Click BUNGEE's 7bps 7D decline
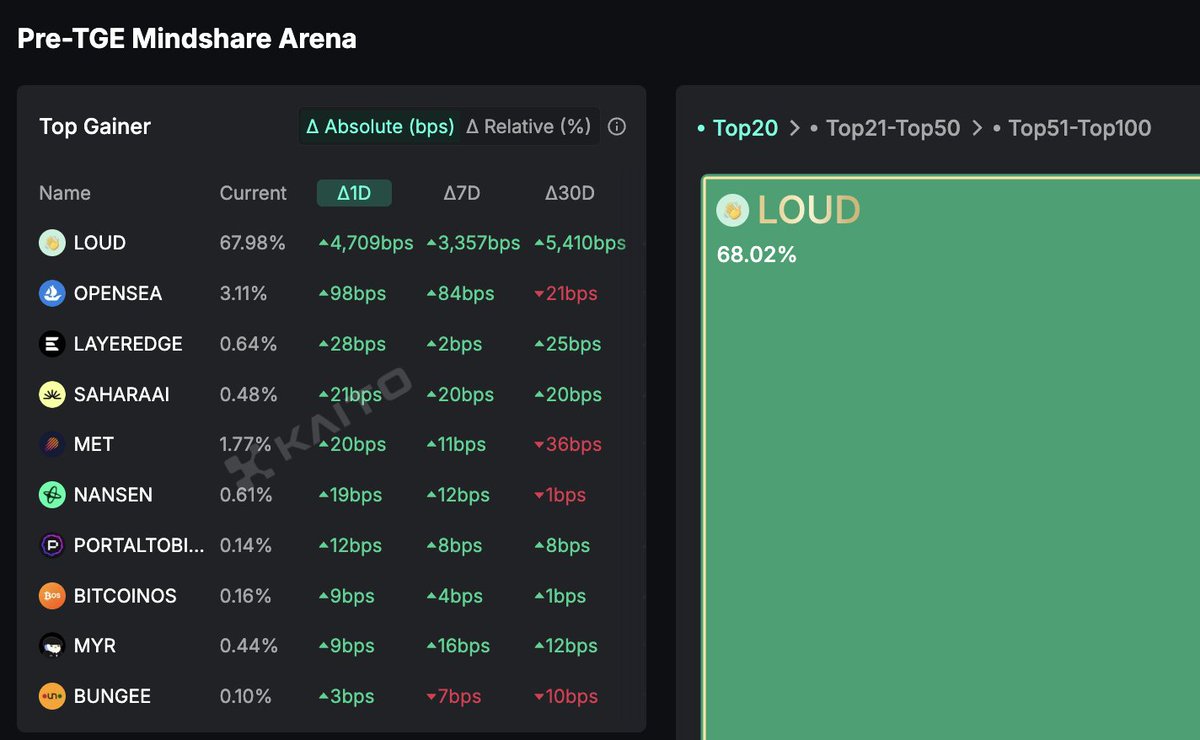 454,696
